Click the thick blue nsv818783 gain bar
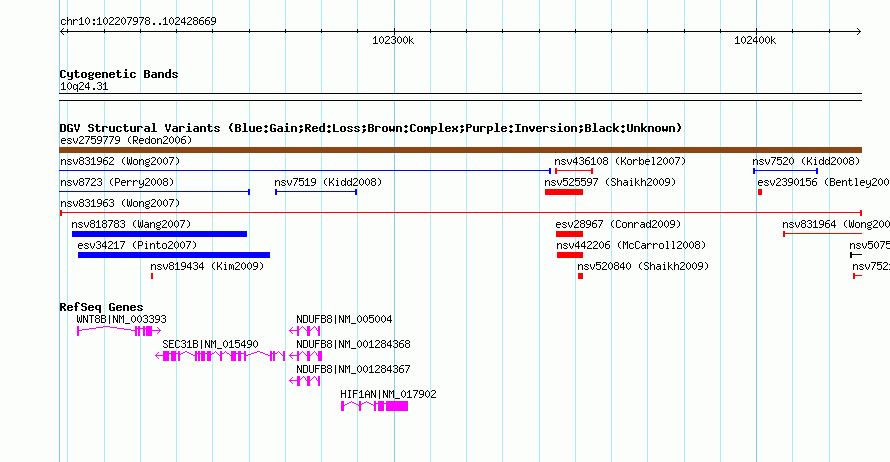The height and width of the screenshot is (462, 890). 159,234
